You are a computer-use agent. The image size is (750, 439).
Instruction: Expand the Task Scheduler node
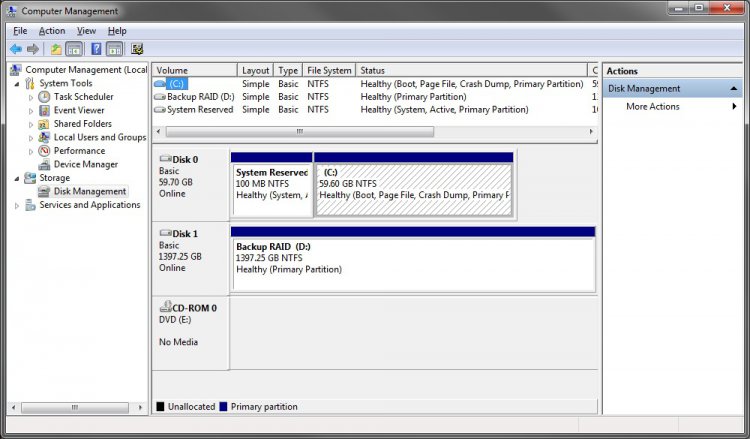31,97
